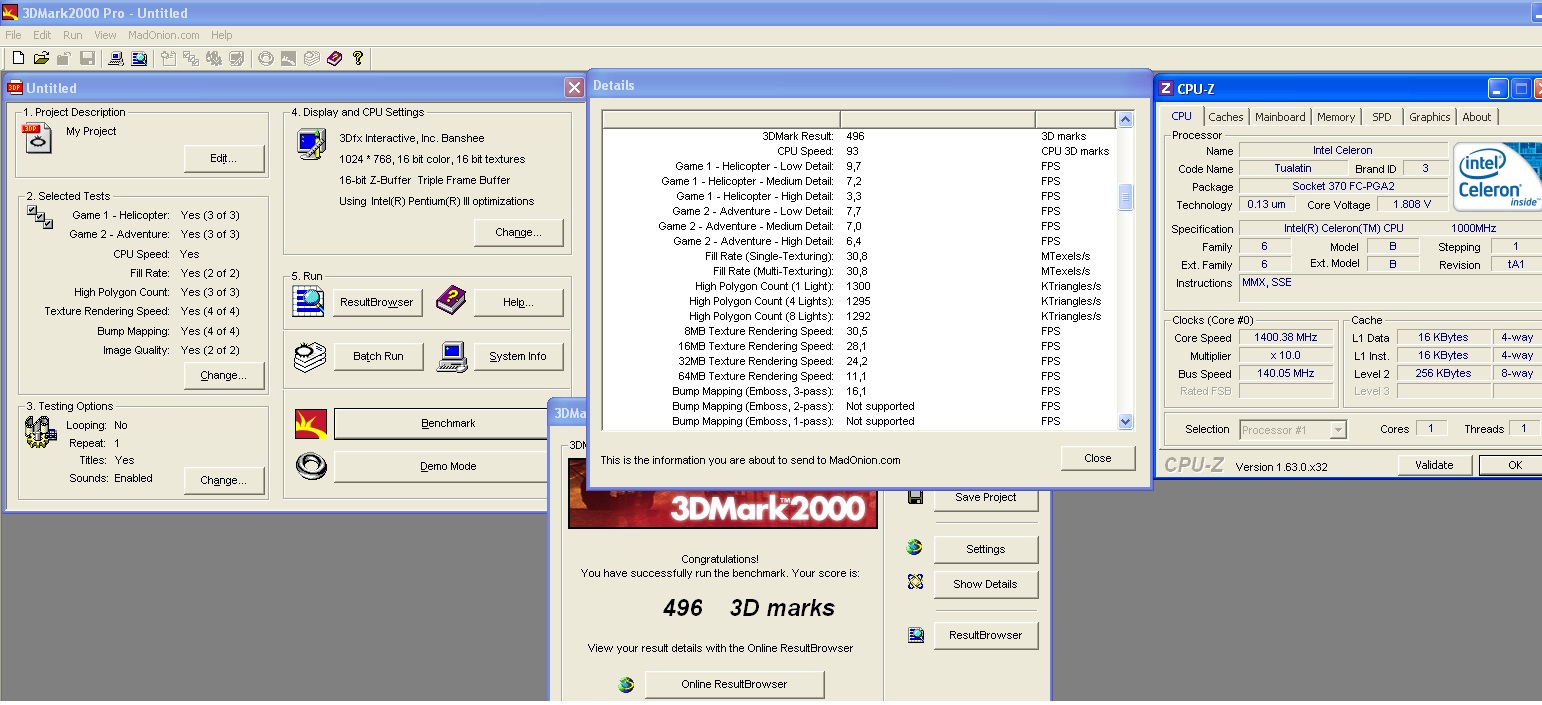Click the yellow question mark toolbar icon

pyautogui.click(x=358, y=58)
